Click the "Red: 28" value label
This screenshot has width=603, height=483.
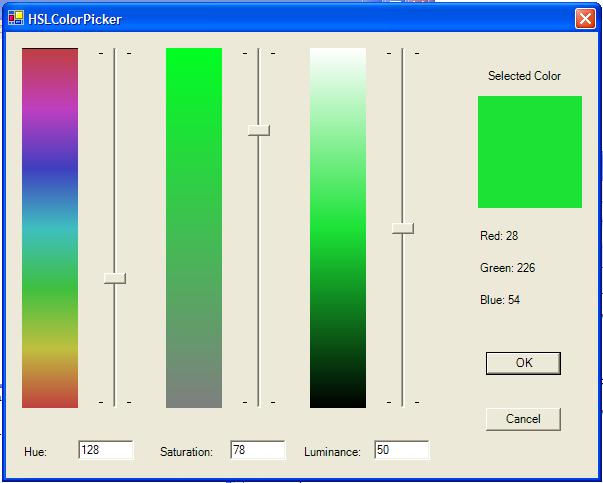click(499, 235)
